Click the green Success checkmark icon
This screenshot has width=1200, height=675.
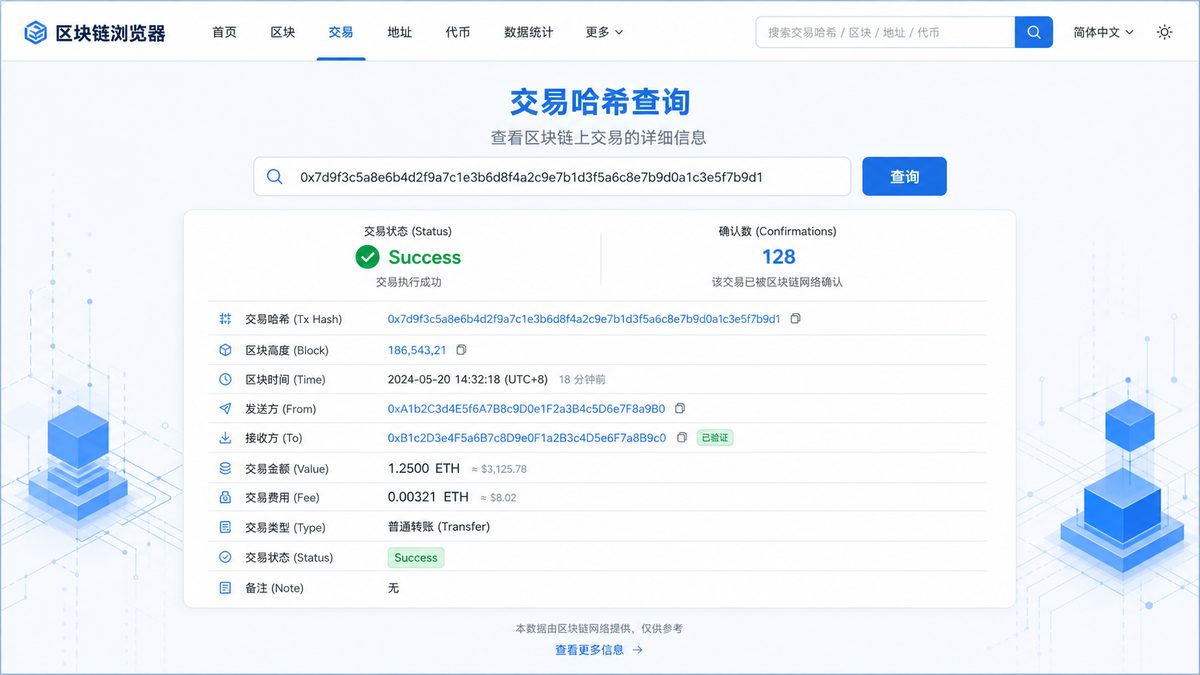(x=367, y=257)
